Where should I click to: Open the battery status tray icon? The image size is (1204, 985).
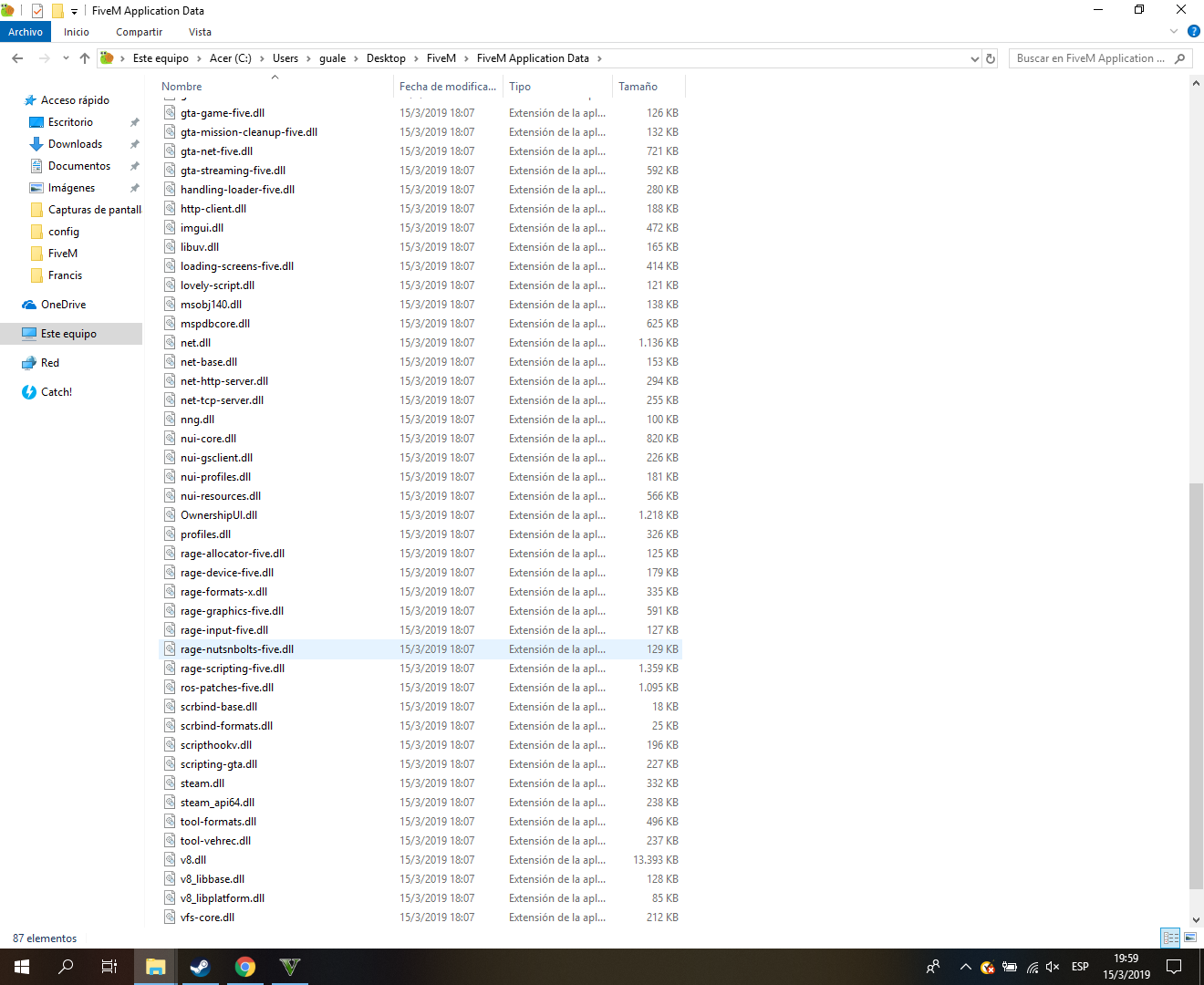(1010, 967)
